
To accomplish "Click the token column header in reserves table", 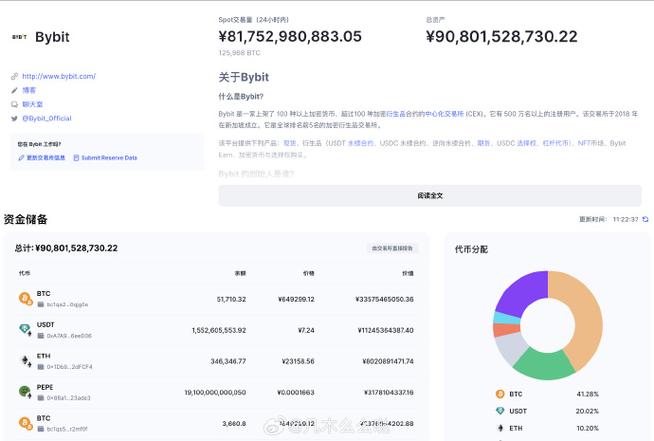I will click(x=24, y=273).
